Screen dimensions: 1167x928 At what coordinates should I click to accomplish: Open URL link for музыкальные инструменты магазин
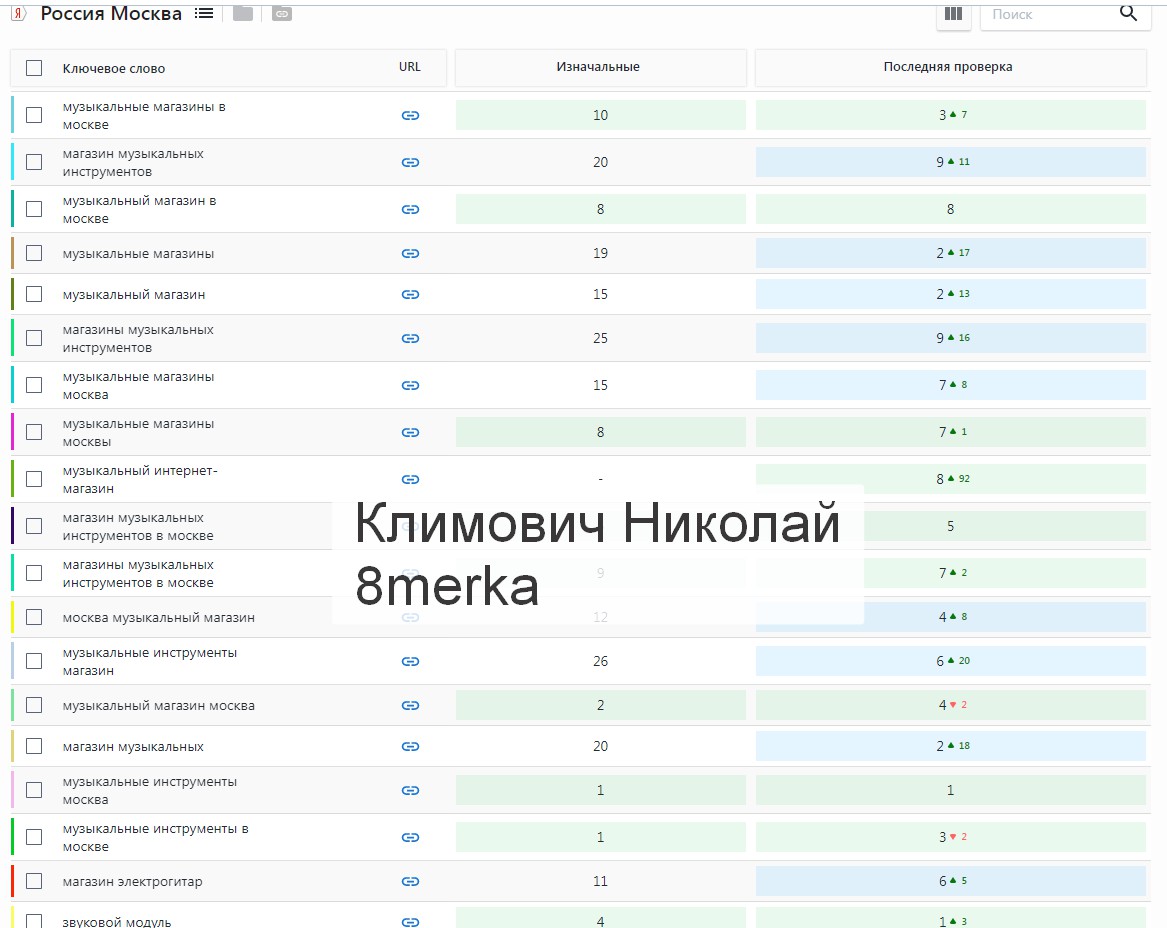410,661
